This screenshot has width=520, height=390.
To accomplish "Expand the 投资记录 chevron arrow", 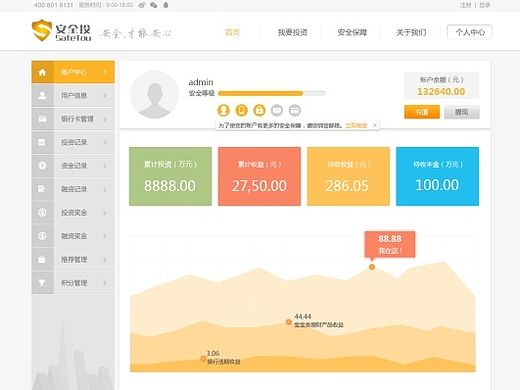I will point(105,142).
